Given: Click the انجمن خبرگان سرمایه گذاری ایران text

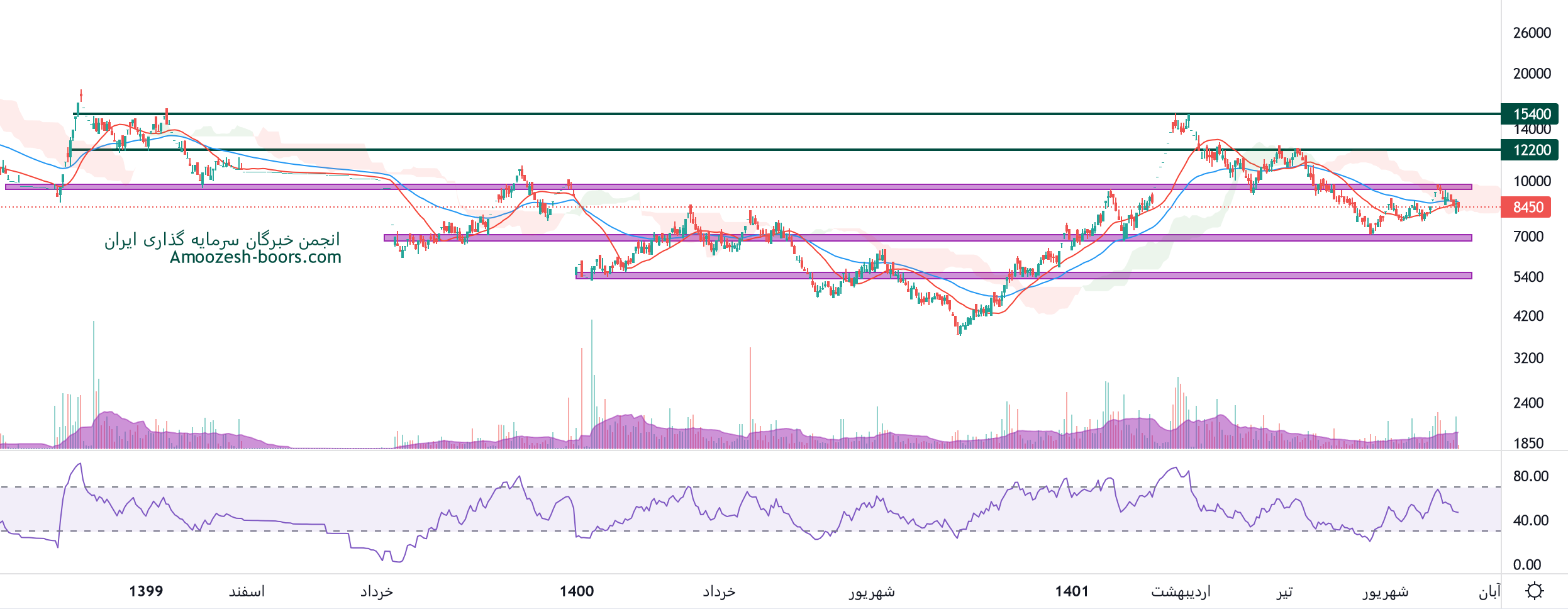Looking at the screenshot, I should click(x=222, y=240).
